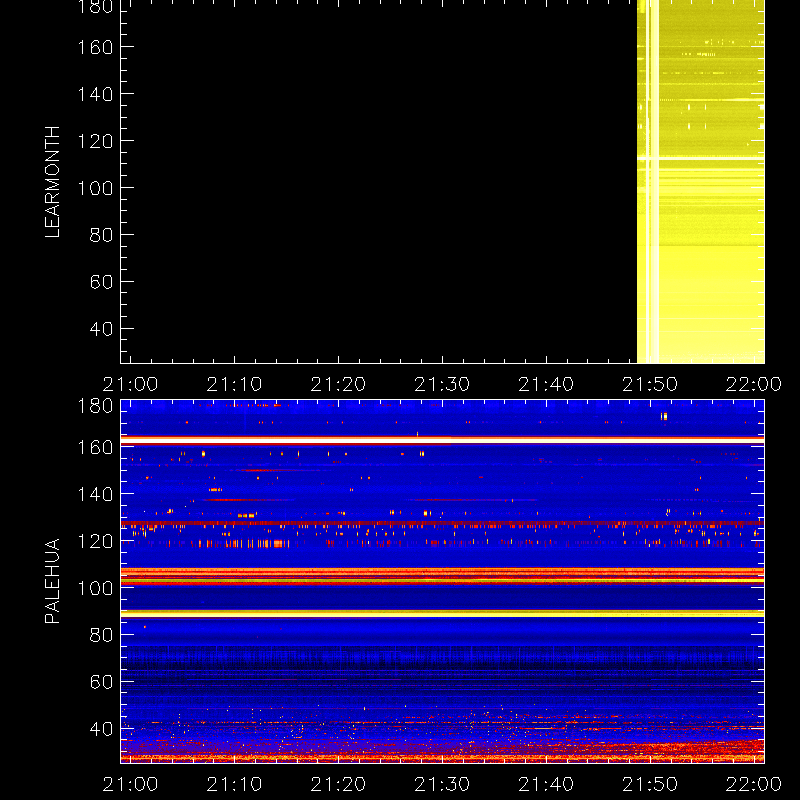Click 21:50 time label under Learmonth plot
This screenshot has height=800, width=800.
point(650,384)
